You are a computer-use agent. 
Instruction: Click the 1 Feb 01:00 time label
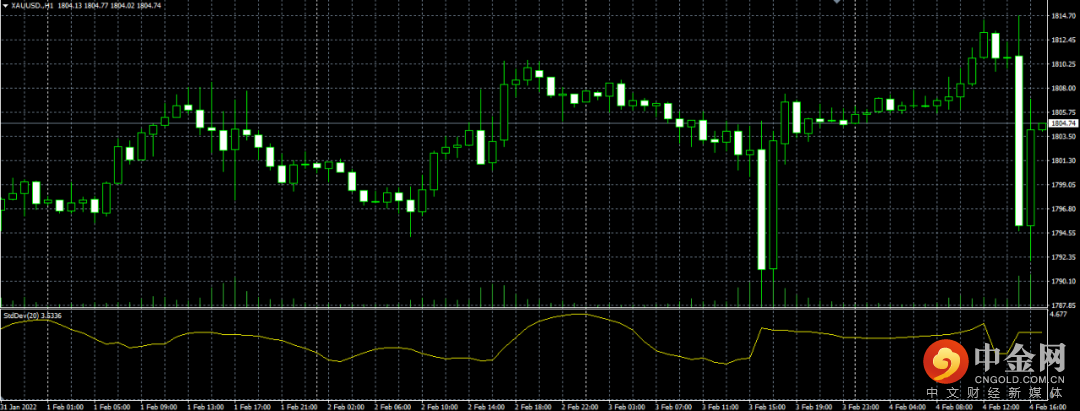[63, 406]
